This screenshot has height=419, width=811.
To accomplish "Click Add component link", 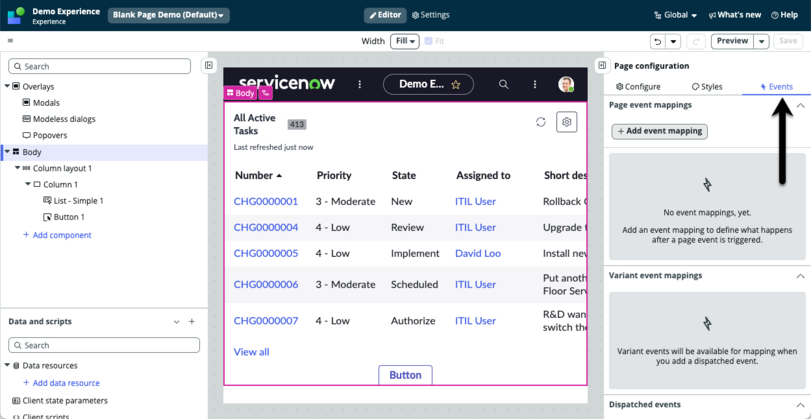I will [x=57, y=235].
